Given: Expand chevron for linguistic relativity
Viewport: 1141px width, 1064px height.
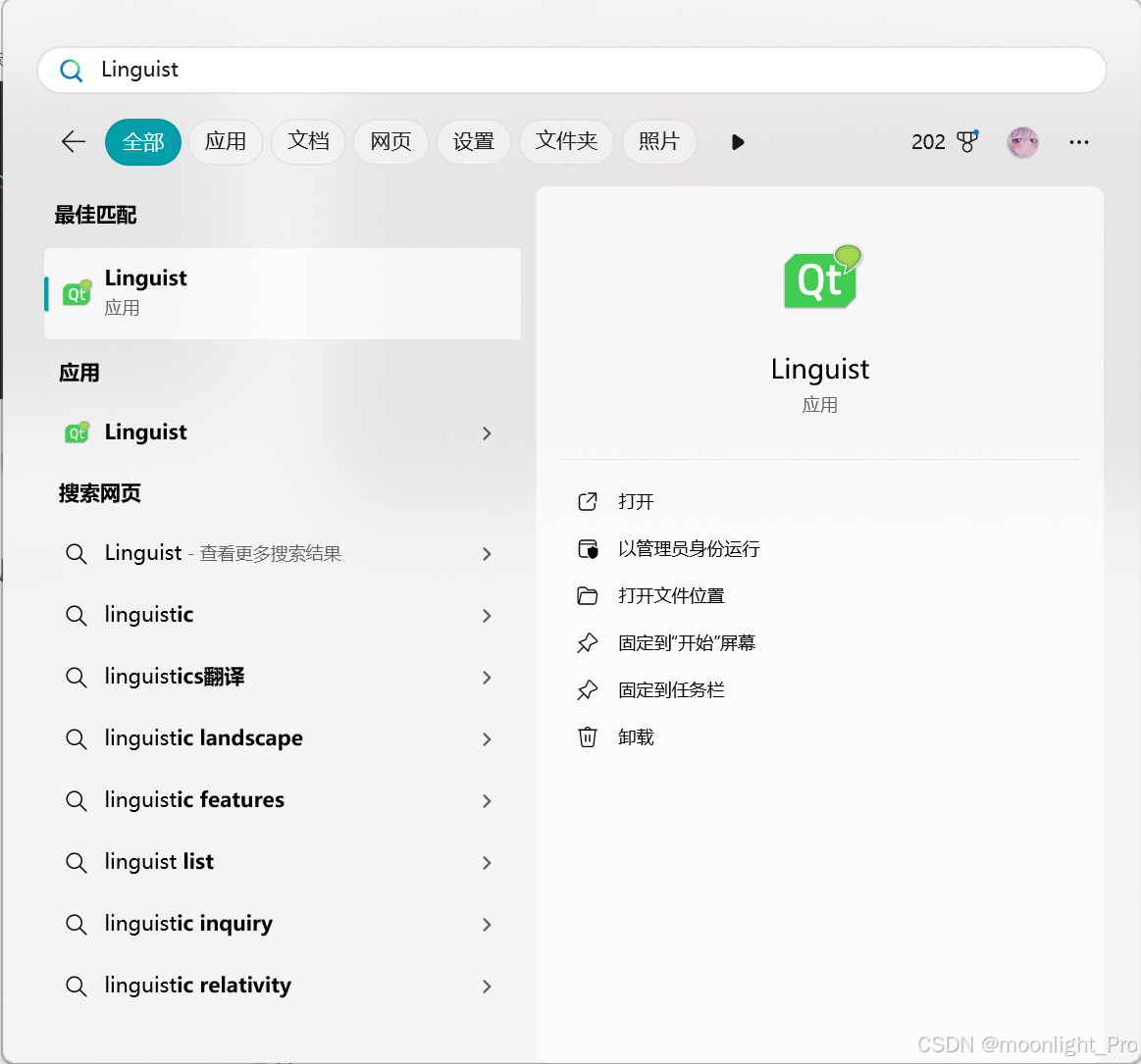Looking at the screenshot, I should (487, 987).
